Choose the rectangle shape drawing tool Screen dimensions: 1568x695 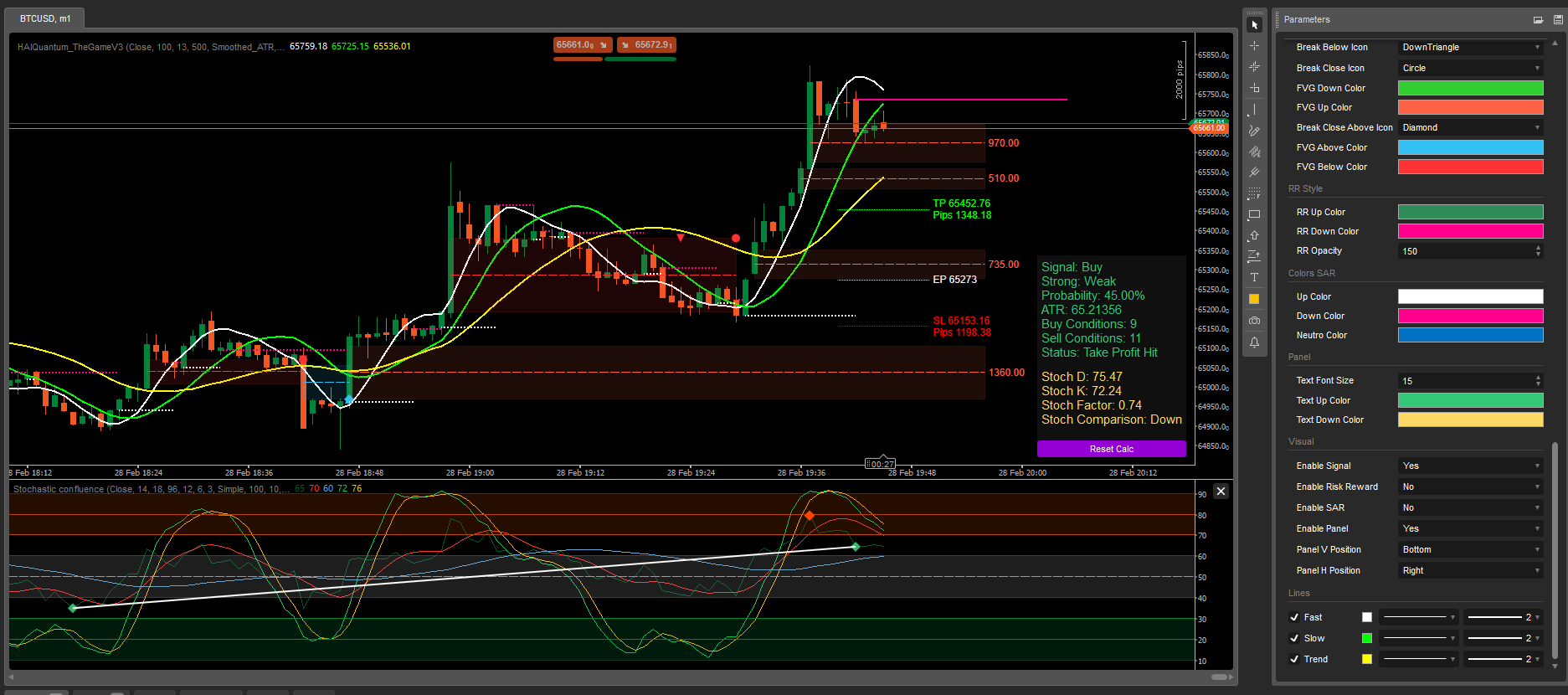(x=1254, y=215)
